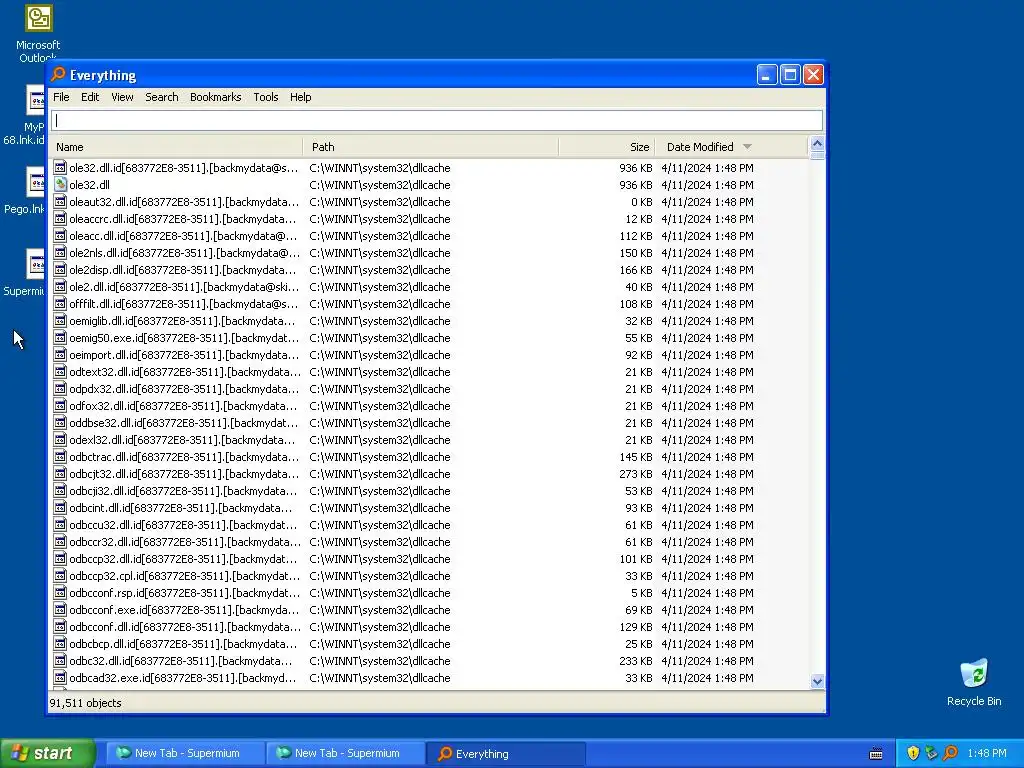Click file name odbccp32.cpl.id[683772E8-3511]
Viewport: 1024px width, 768px height.
tap(185, 576)
